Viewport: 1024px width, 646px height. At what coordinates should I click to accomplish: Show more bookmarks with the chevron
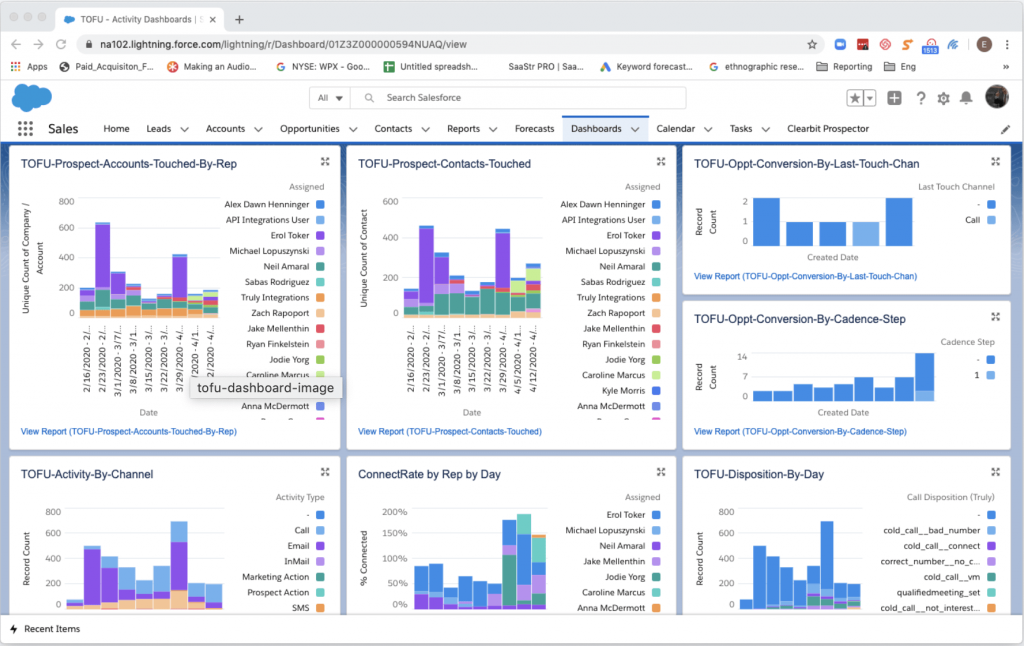(x=1006, y=67)
